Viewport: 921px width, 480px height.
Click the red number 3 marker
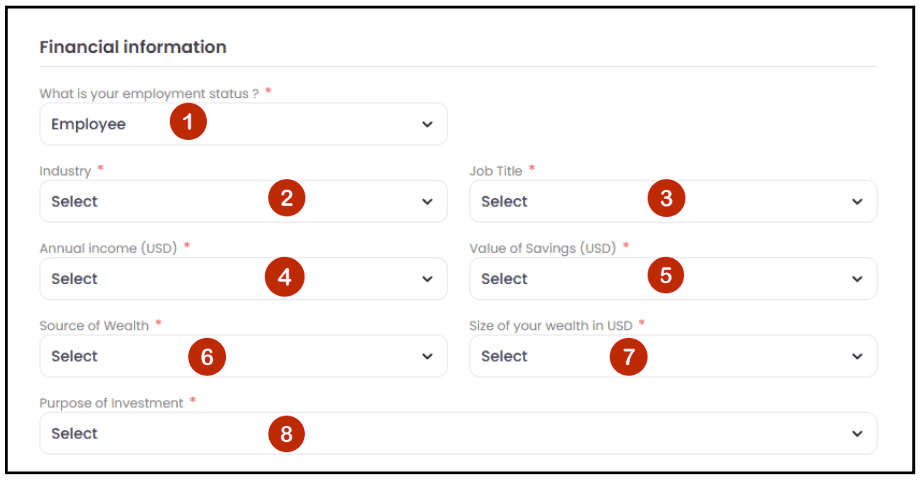[x=666, y=198]
